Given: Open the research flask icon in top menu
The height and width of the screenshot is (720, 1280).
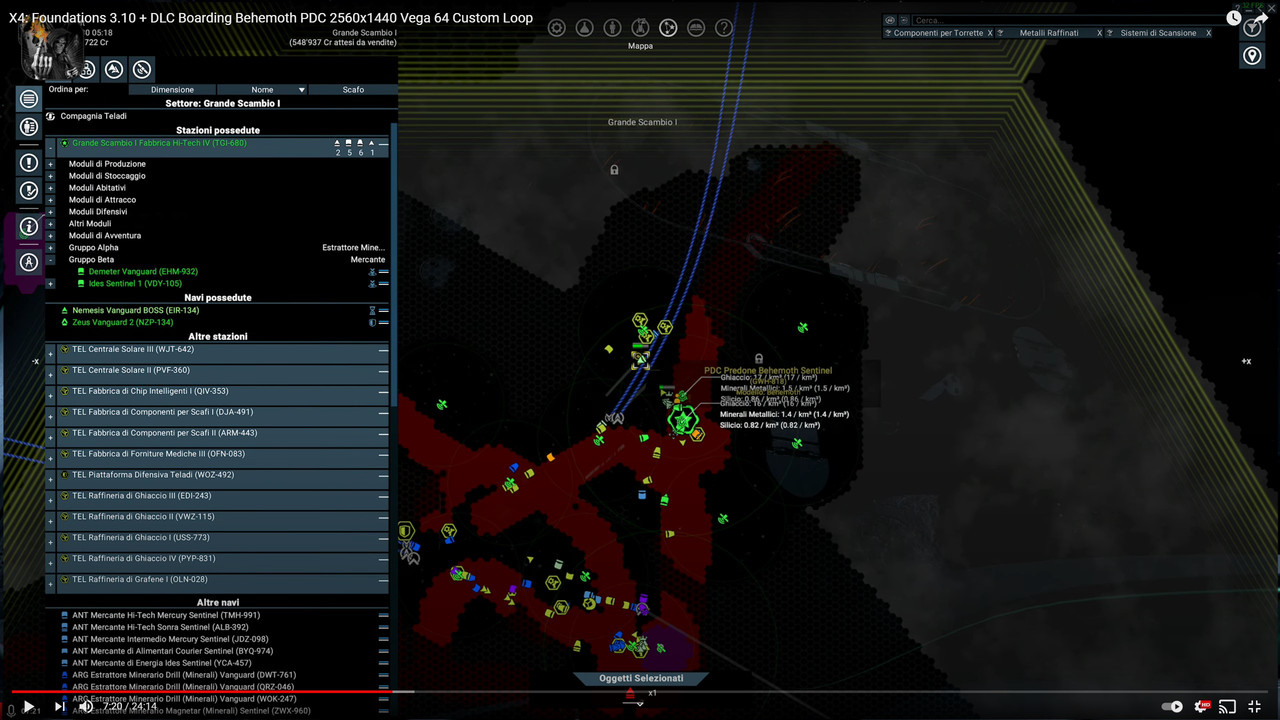Looking at the screenshot, I should pyautogui.click(x=585, y=28).
